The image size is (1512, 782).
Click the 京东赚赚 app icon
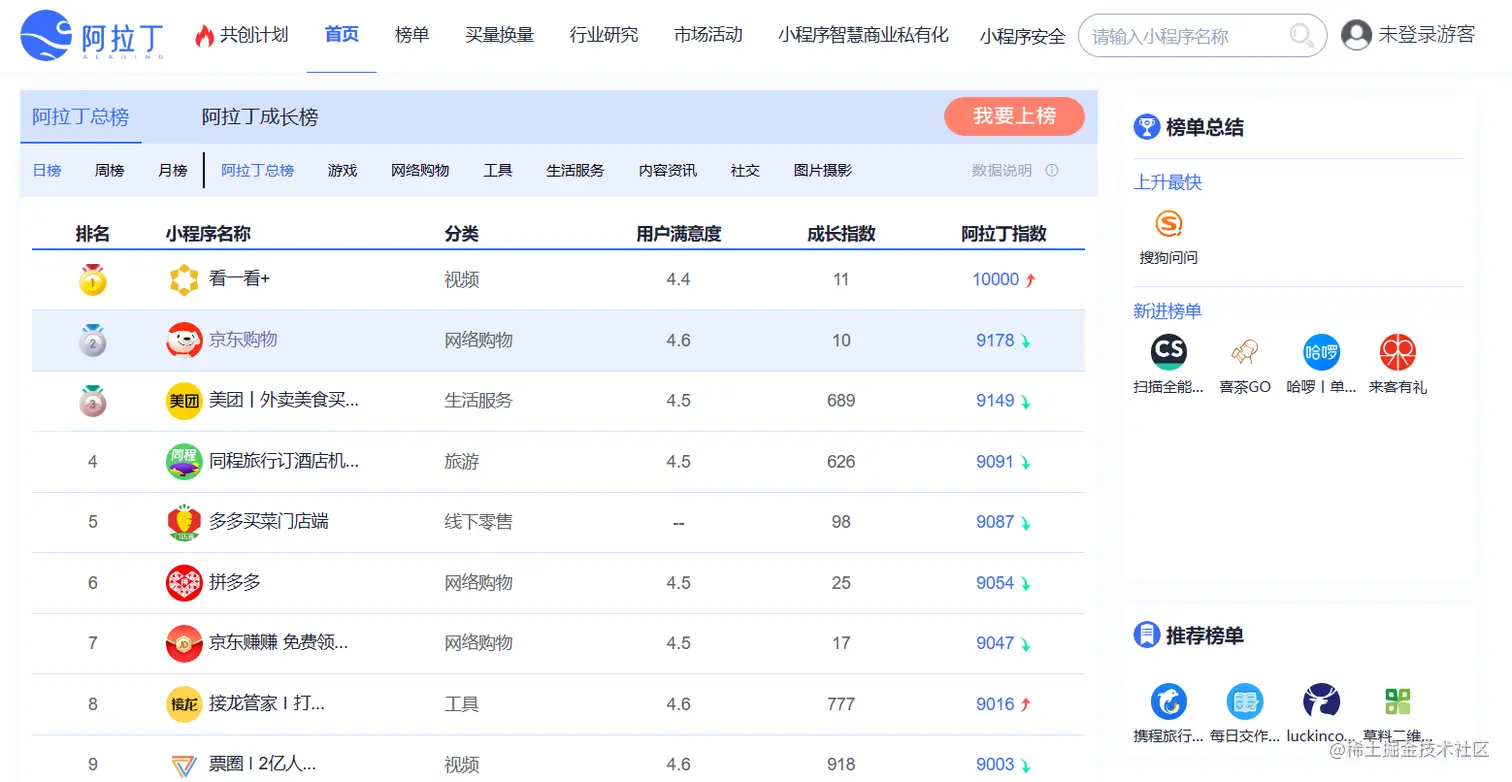[x=184, y=643]
